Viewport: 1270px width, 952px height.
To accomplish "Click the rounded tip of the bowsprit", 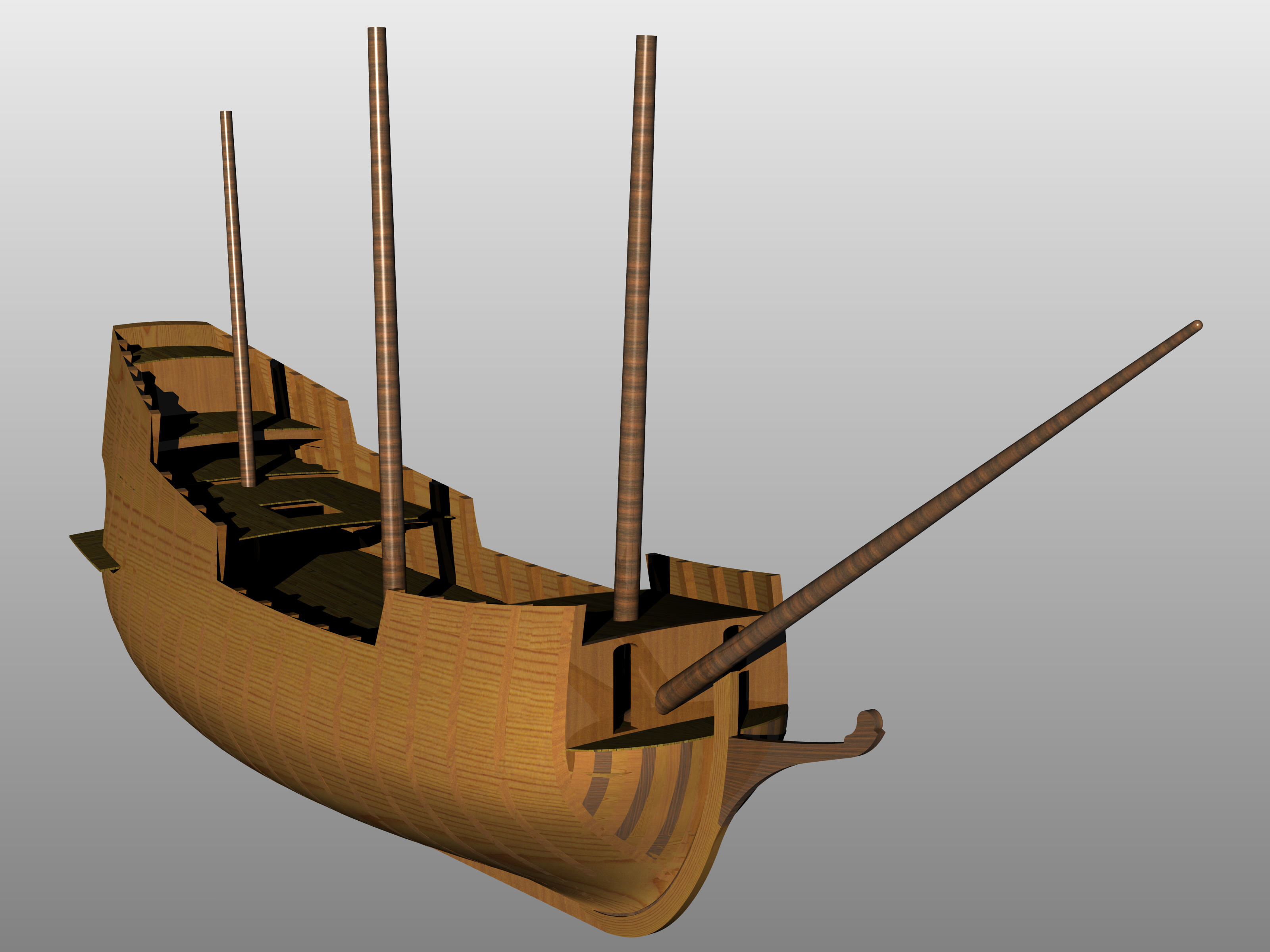I will pyautogui.click(x=1197, y=325).
